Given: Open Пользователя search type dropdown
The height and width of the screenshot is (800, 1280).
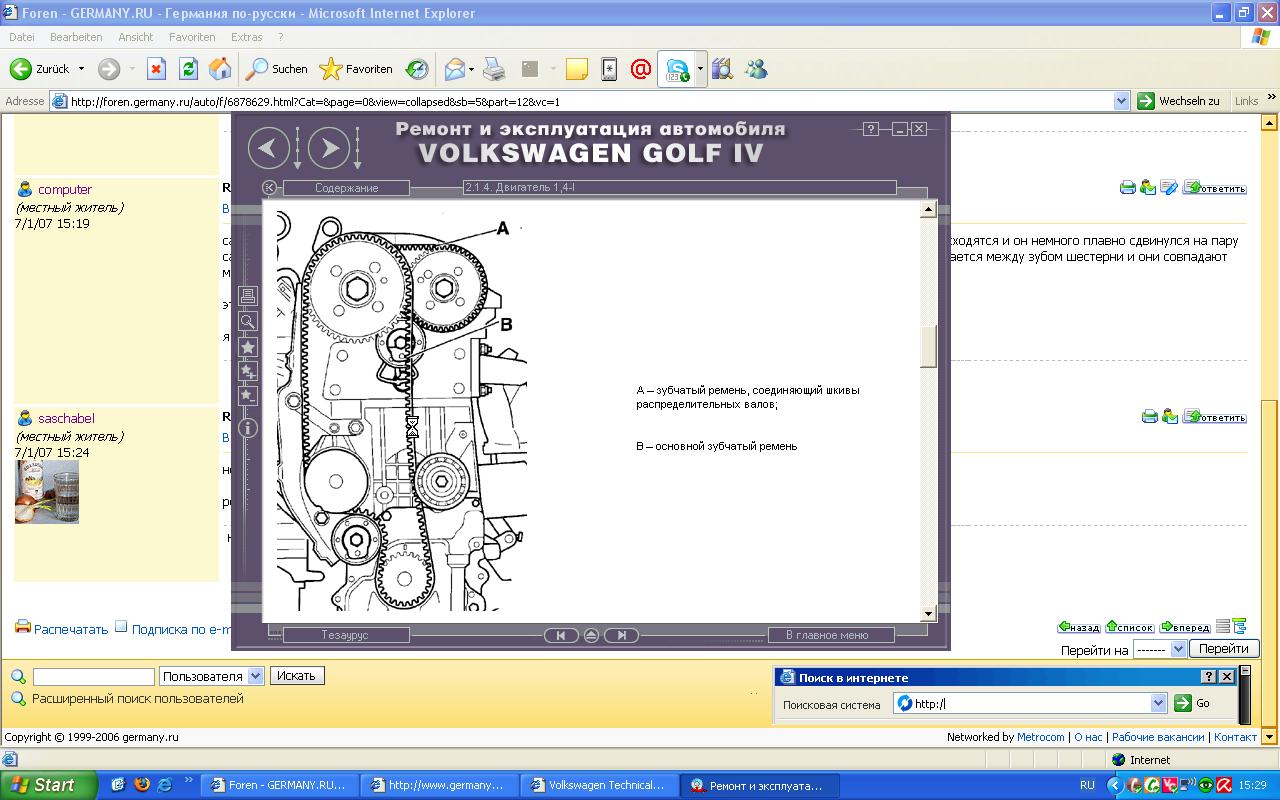Looking at the screenshot, I should [211, 676].
